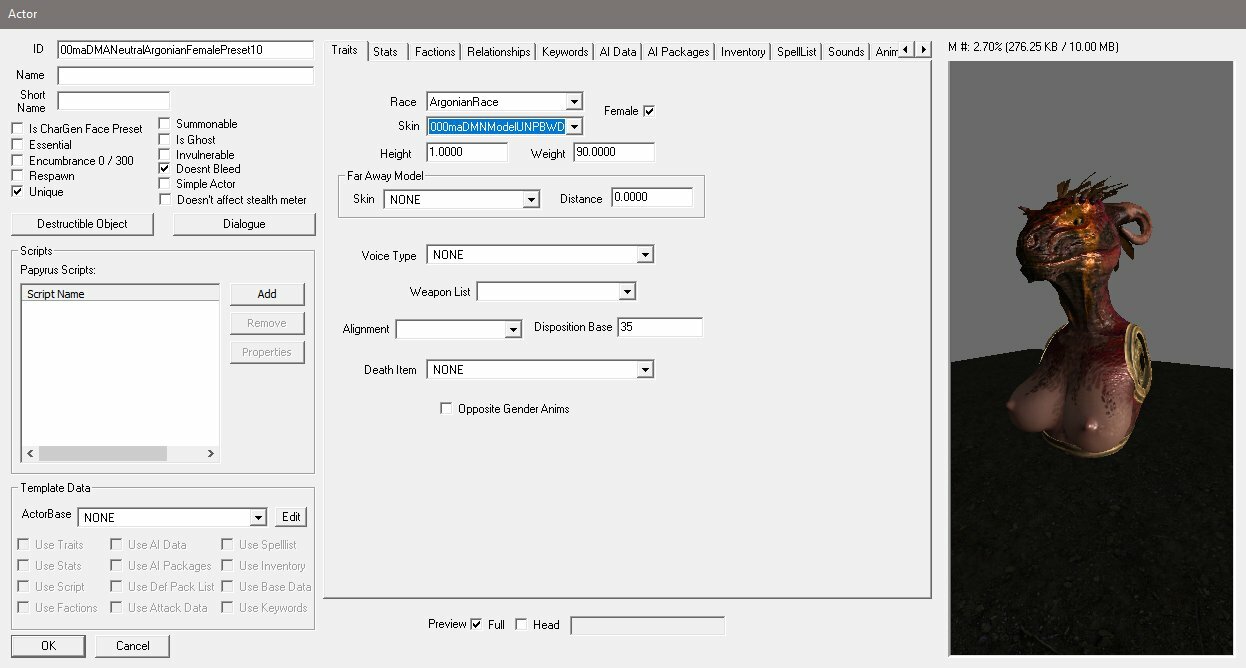Switch to the Inventory tab
Screen dimensions: 1246x668
coord(743,52)
